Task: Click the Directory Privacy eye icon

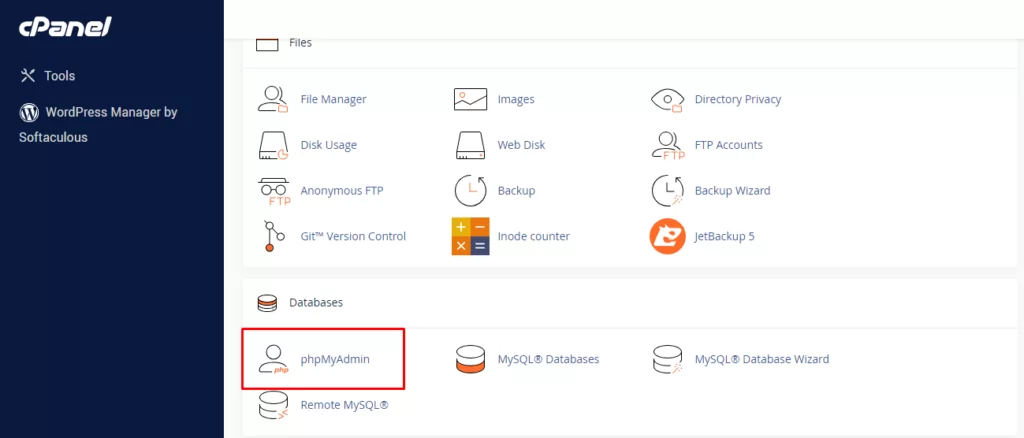Action: [x=667, y=100]
